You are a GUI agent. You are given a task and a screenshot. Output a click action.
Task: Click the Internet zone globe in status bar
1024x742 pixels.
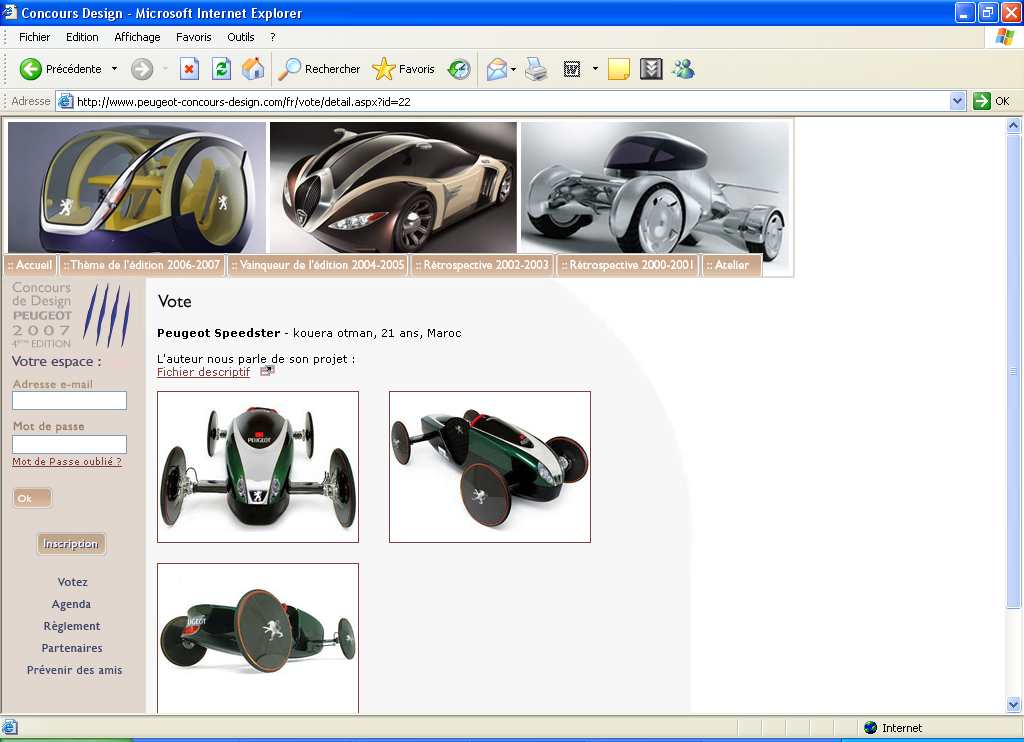click(870, 728)
